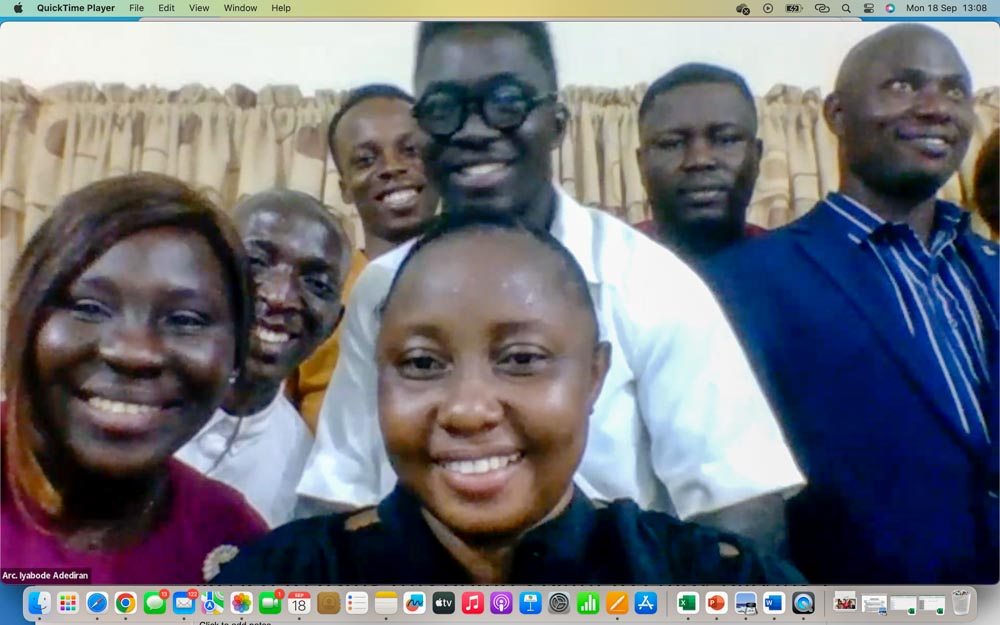Open the Window menu
This screenshot has width=1000, height=625.
240,8
